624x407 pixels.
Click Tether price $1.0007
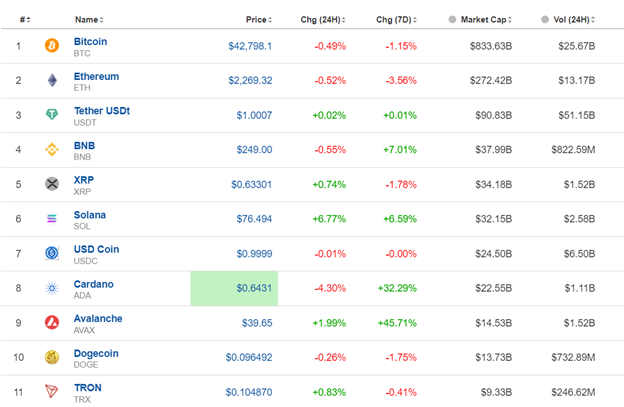(x=254, y=115)
